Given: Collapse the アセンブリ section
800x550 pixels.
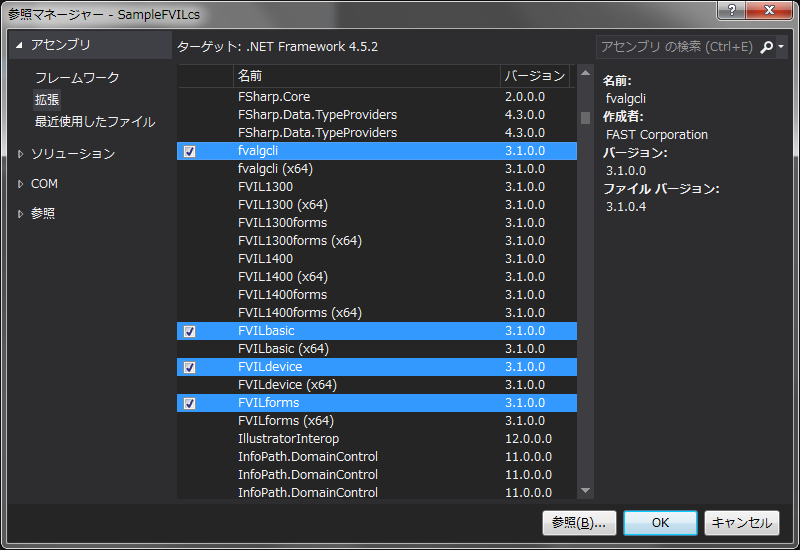Looking at the screenshot, I should (x=19, y=45).
